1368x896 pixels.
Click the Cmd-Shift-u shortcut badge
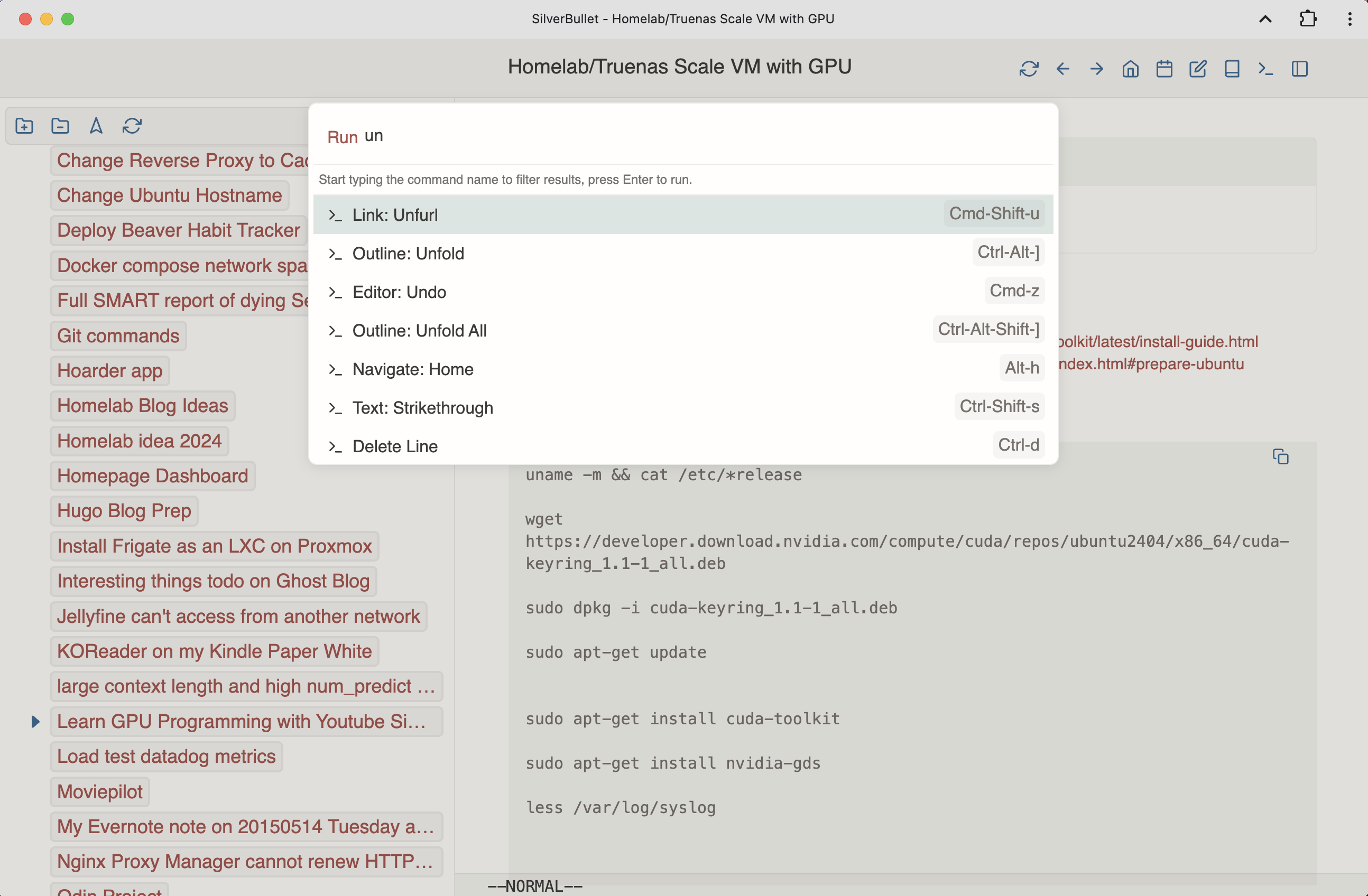pos(994,213)
